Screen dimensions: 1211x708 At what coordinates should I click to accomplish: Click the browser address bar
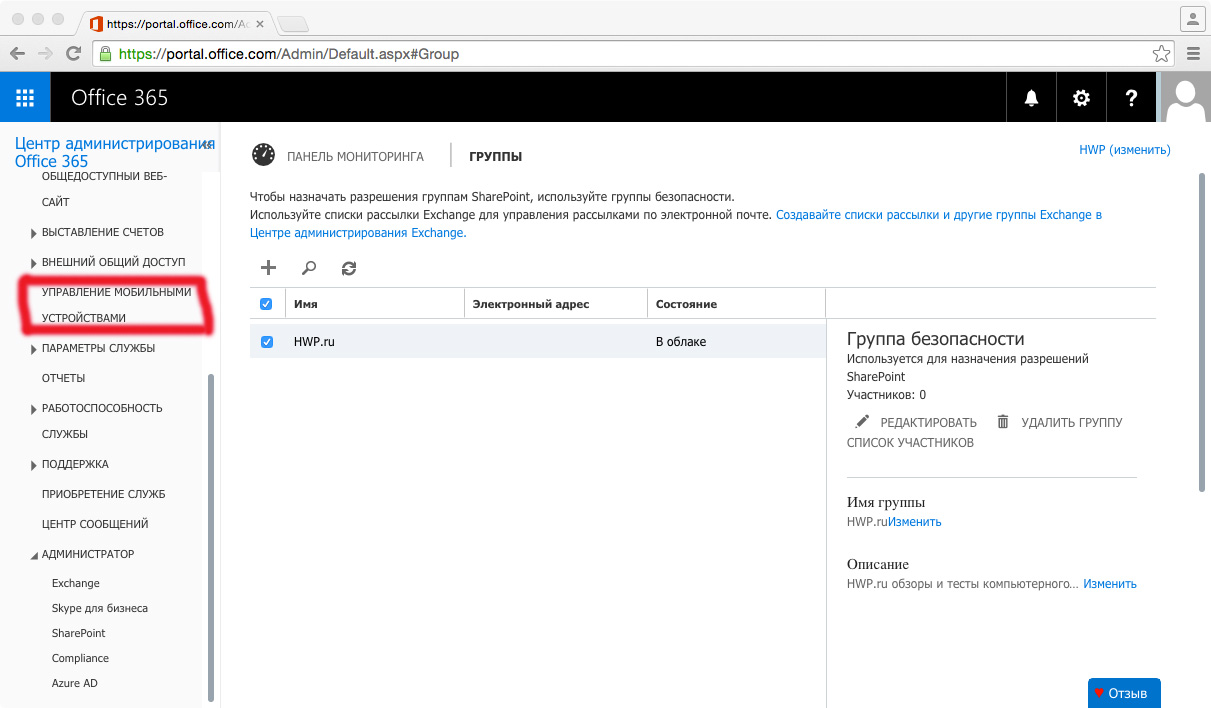pyautogui.click(x=633, y=54)
